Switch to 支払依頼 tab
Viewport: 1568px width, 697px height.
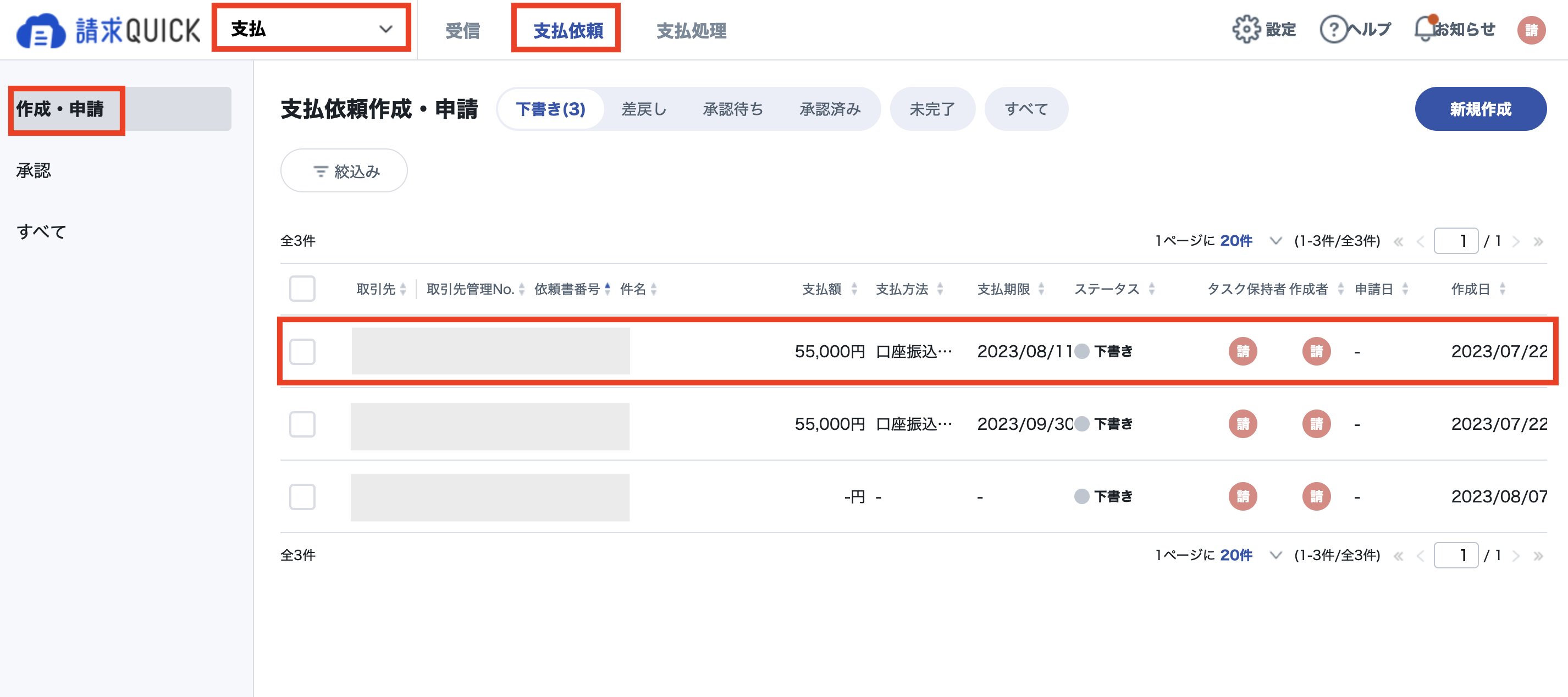(568, 30)
